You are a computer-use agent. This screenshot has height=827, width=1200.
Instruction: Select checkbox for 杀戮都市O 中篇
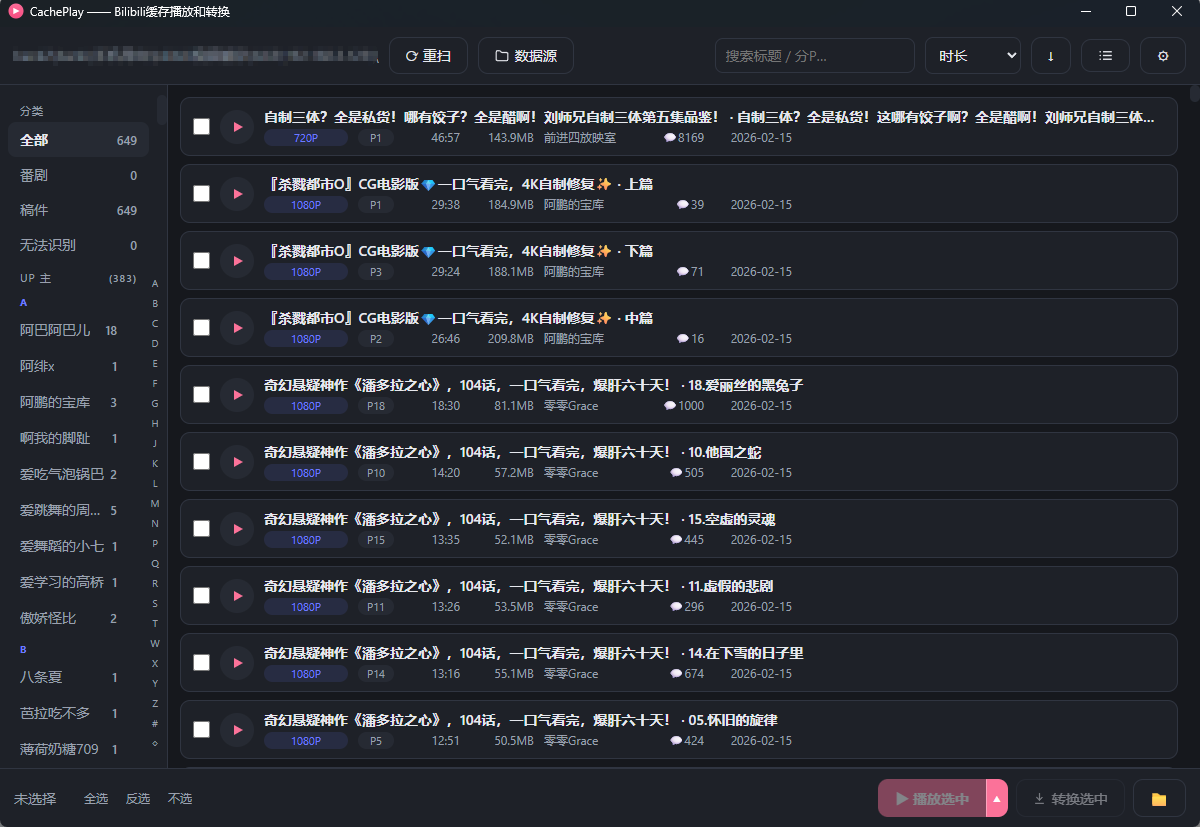[201, 328]
